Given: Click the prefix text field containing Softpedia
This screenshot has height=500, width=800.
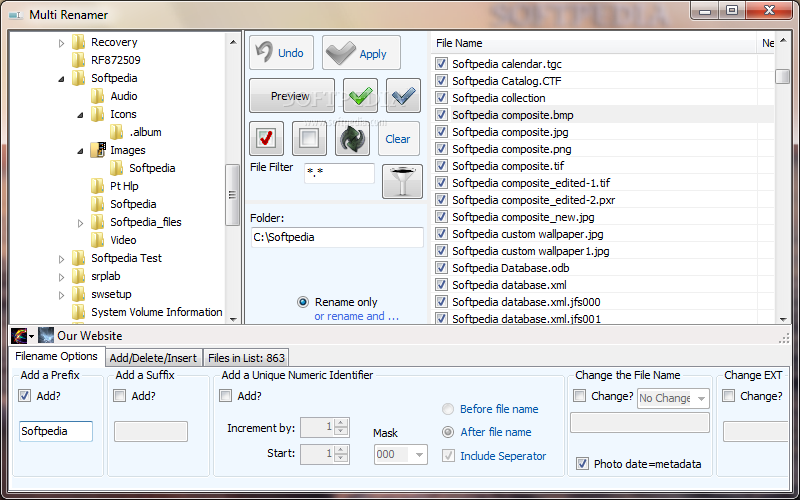Looking at the screenshot, I should (x=56, y=431).
